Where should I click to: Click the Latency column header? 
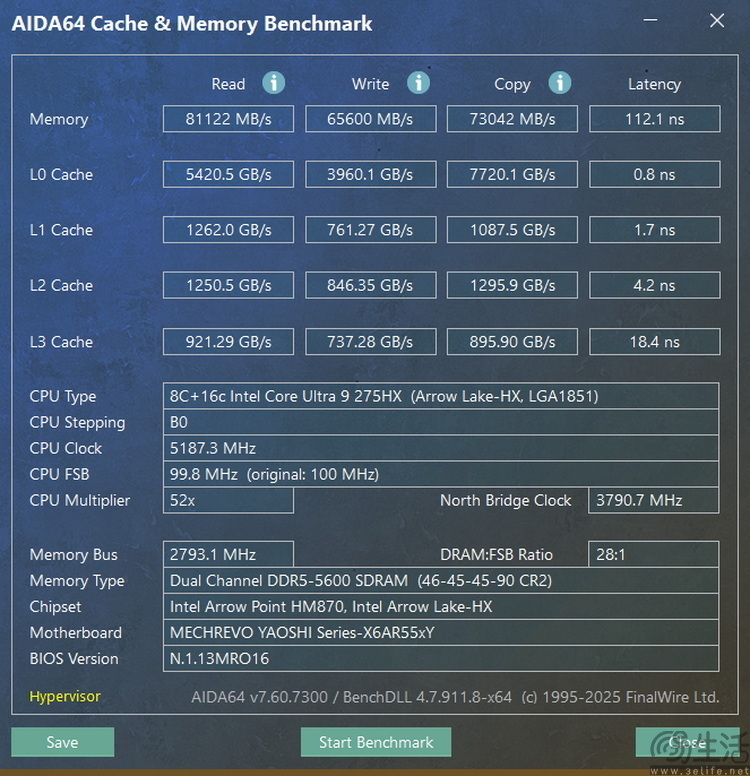[x=654, y=85]
